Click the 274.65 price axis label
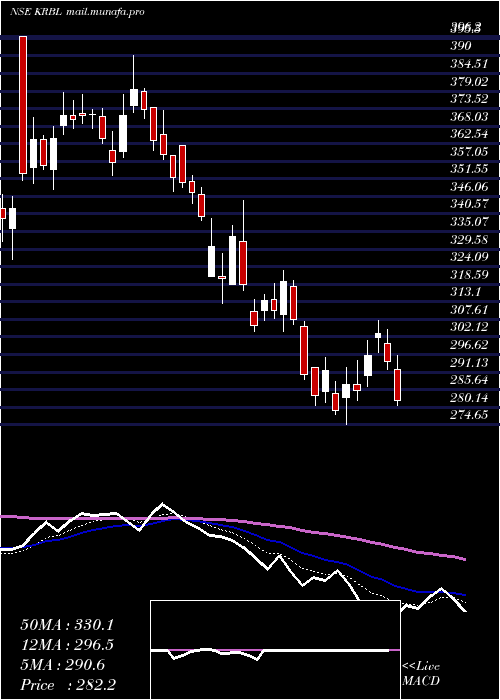 point(468,416)
